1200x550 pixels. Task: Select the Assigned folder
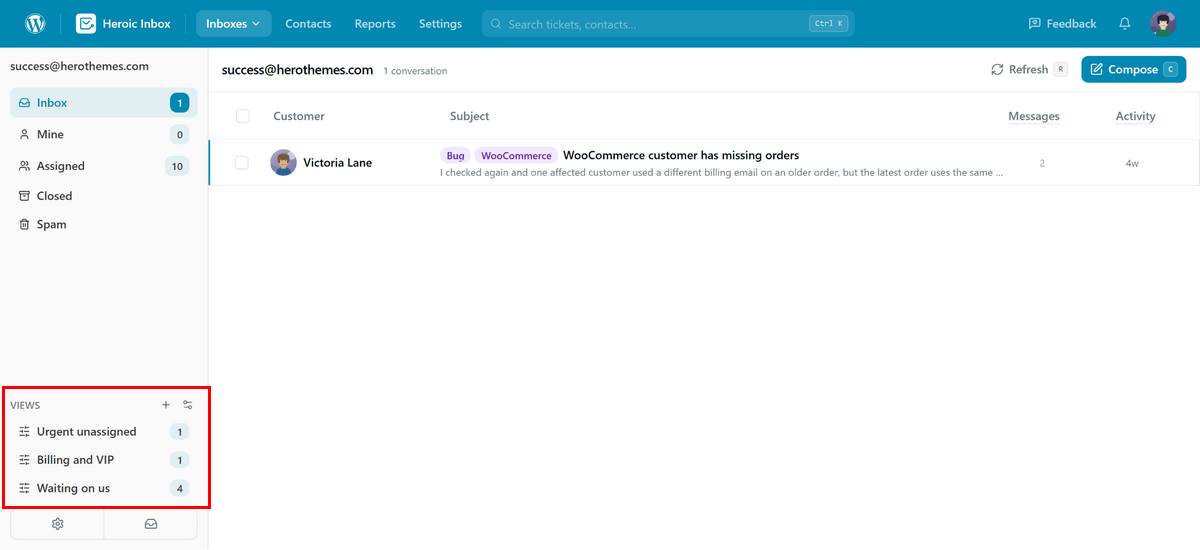click(104, 166)
